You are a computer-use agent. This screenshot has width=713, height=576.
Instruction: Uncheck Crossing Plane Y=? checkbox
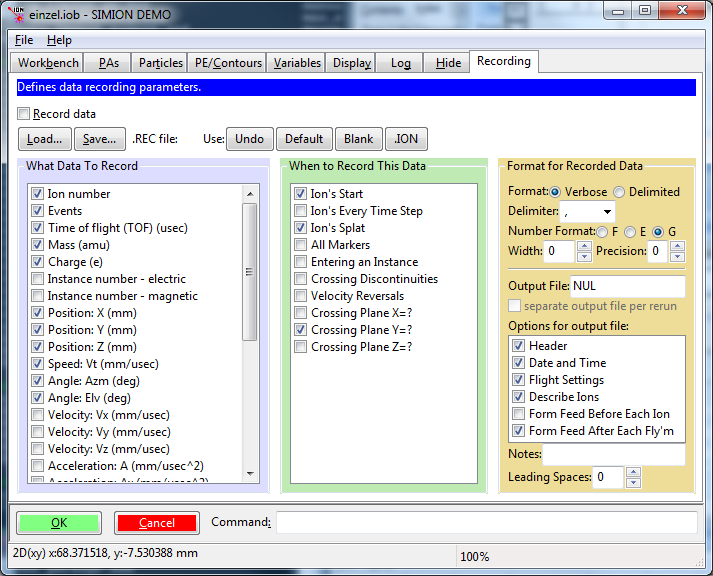coord(301,330)
